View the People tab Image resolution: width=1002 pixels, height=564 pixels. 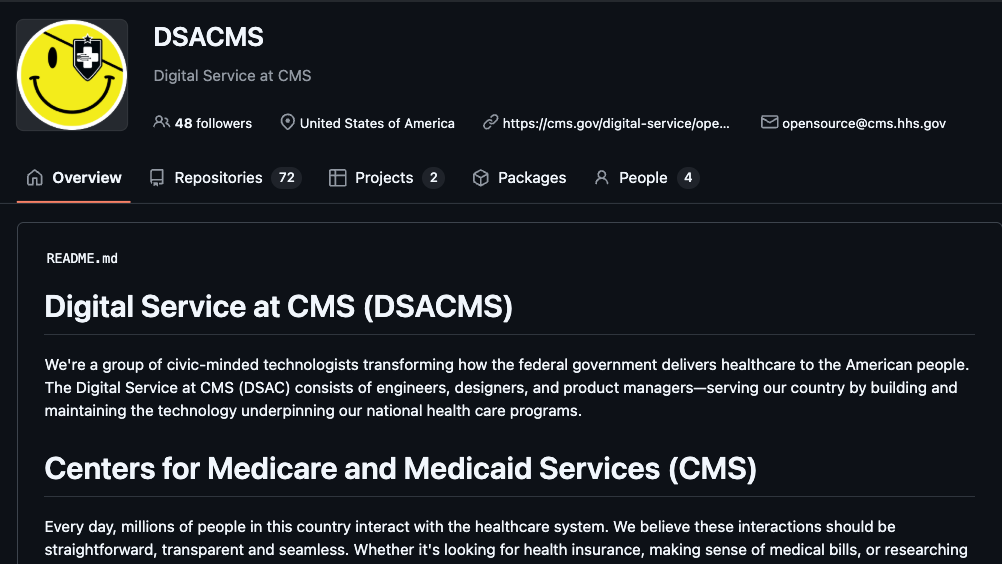pyautogui.click(x=643, y=178)
